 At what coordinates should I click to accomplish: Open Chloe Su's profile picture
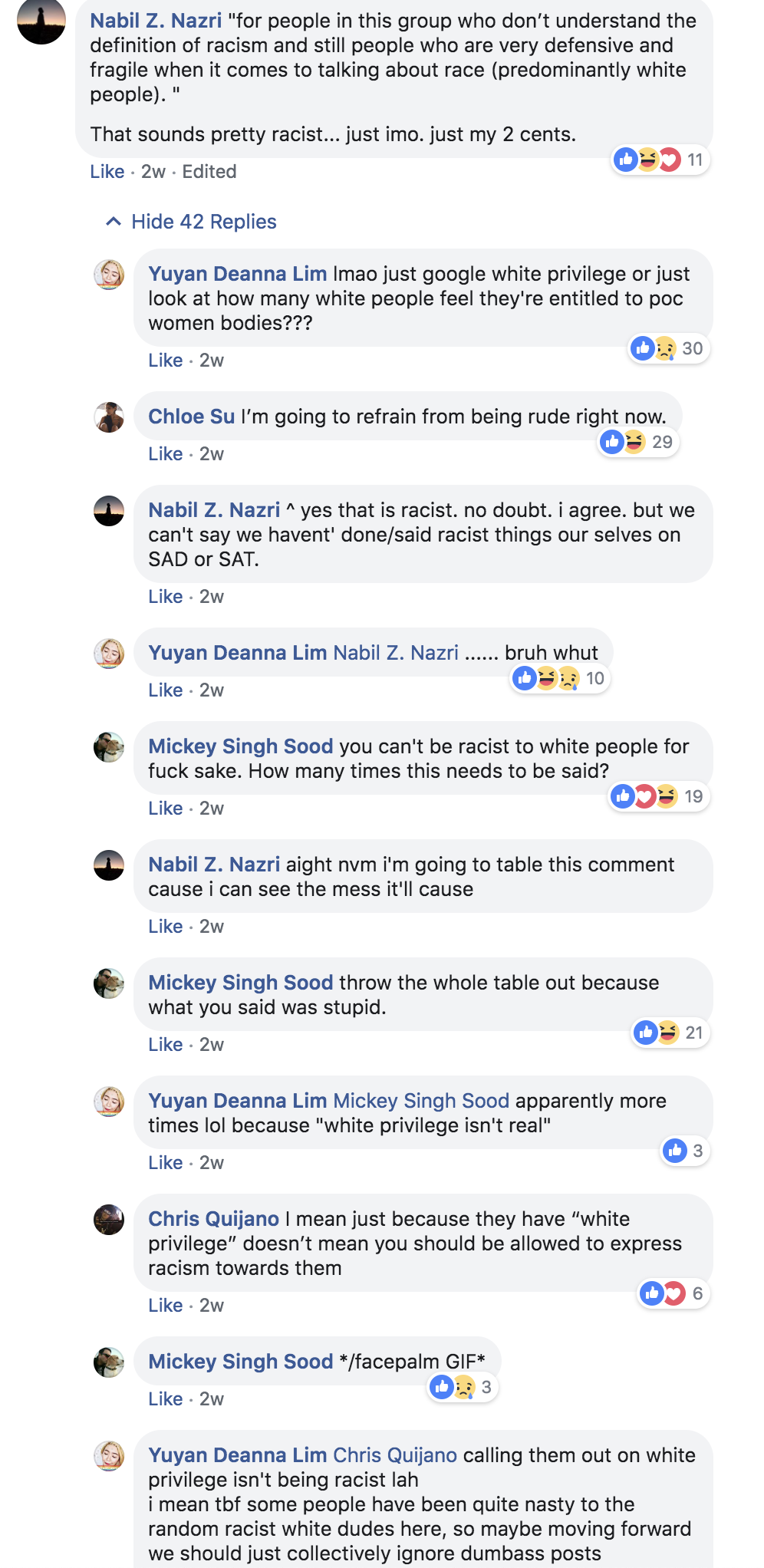[x=109, y=417]
